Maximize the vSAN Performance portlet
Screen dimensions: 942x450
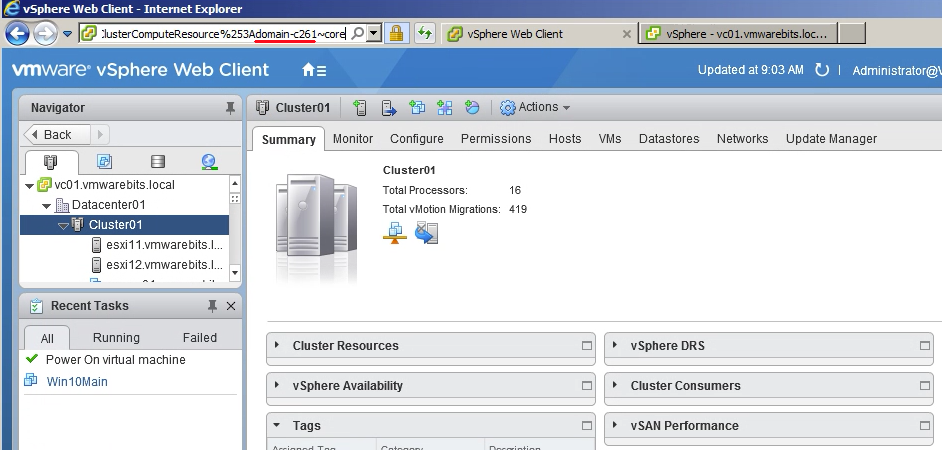click(925, 425)
